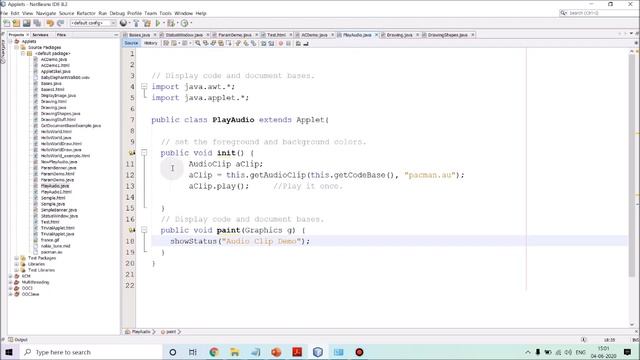Click the Find Selection magnifier icon
The height and width of the screenshot is (360, 640).
198,43
